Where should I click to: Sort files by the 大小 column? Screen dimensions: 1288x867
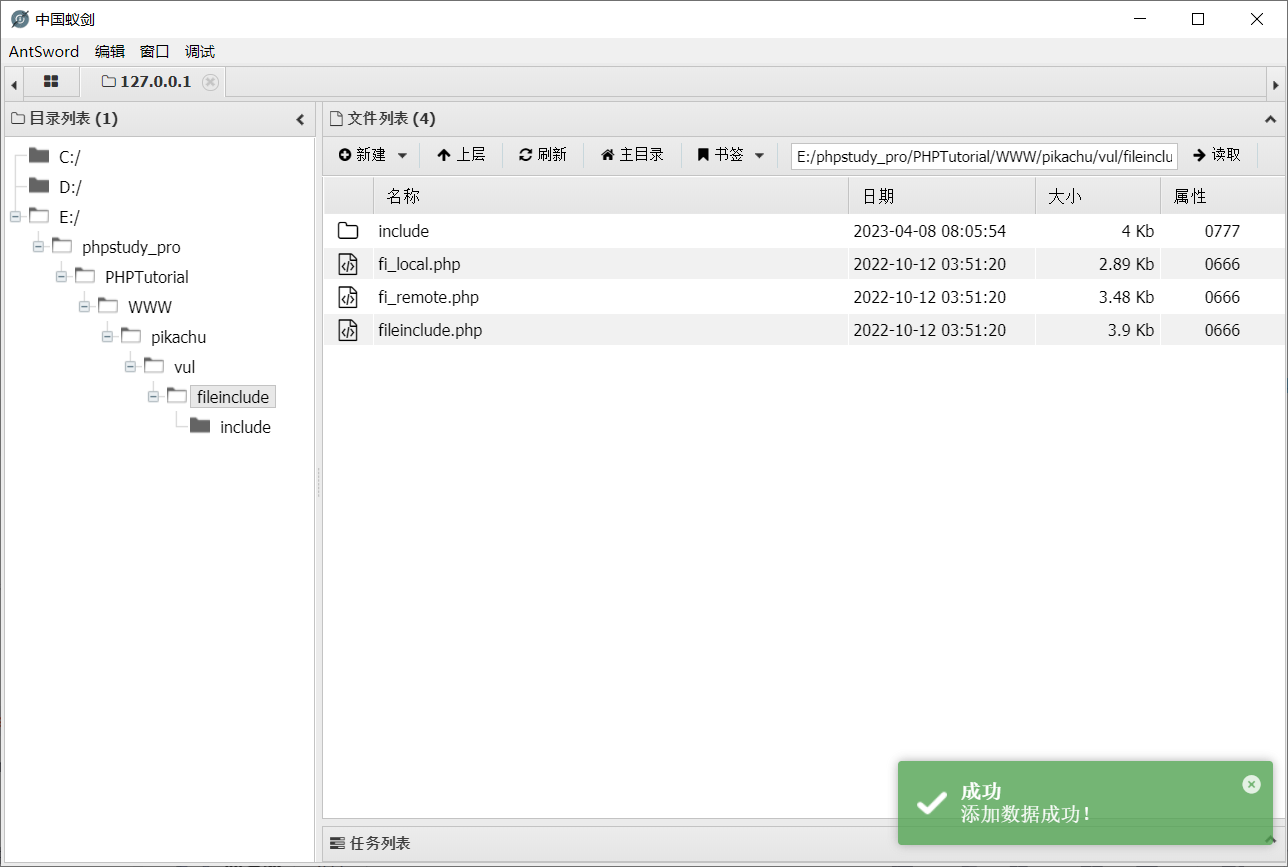point(1098,197)
